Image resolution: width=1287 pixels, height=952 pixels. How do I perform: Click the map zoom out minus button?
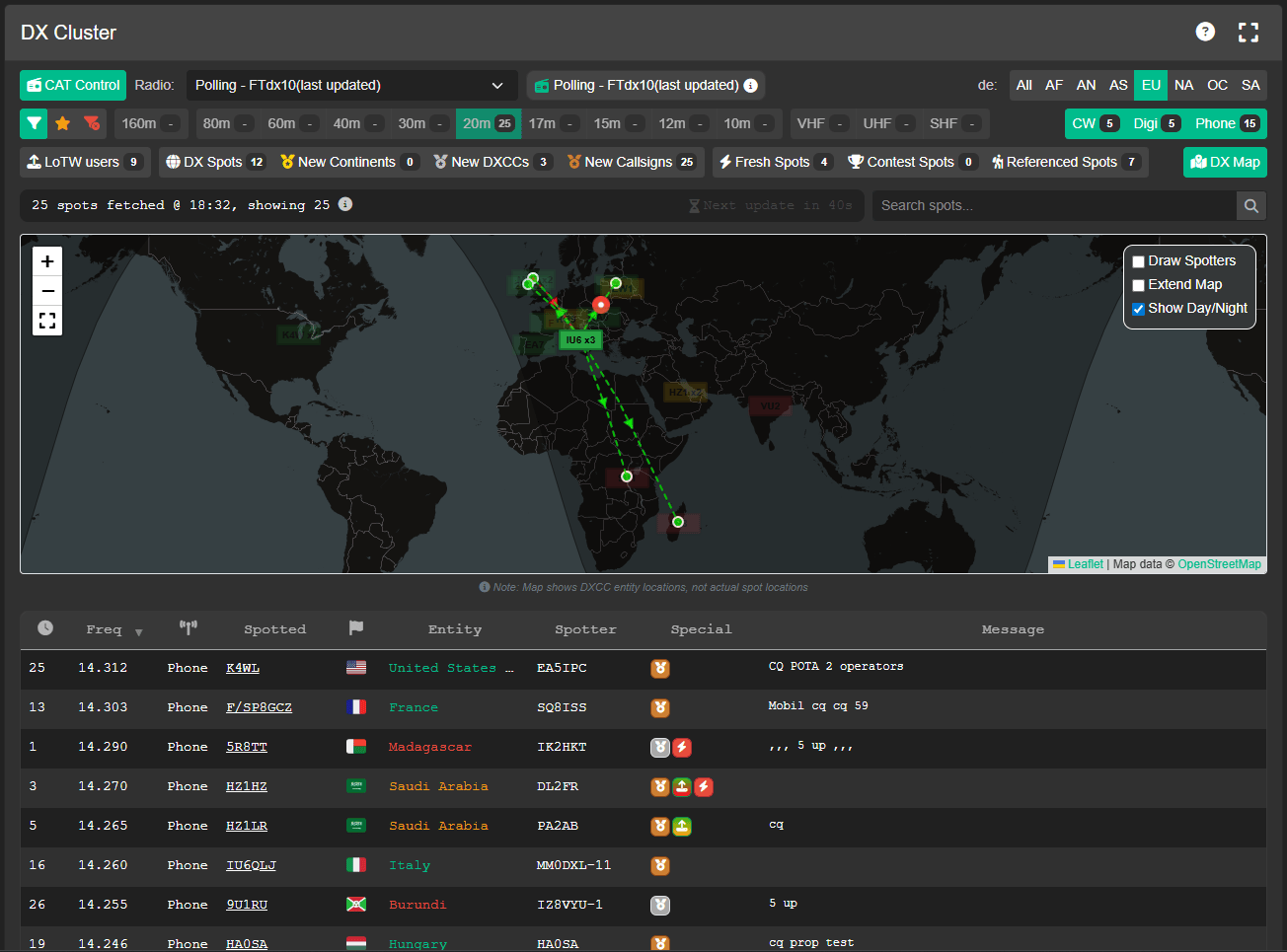47,291
